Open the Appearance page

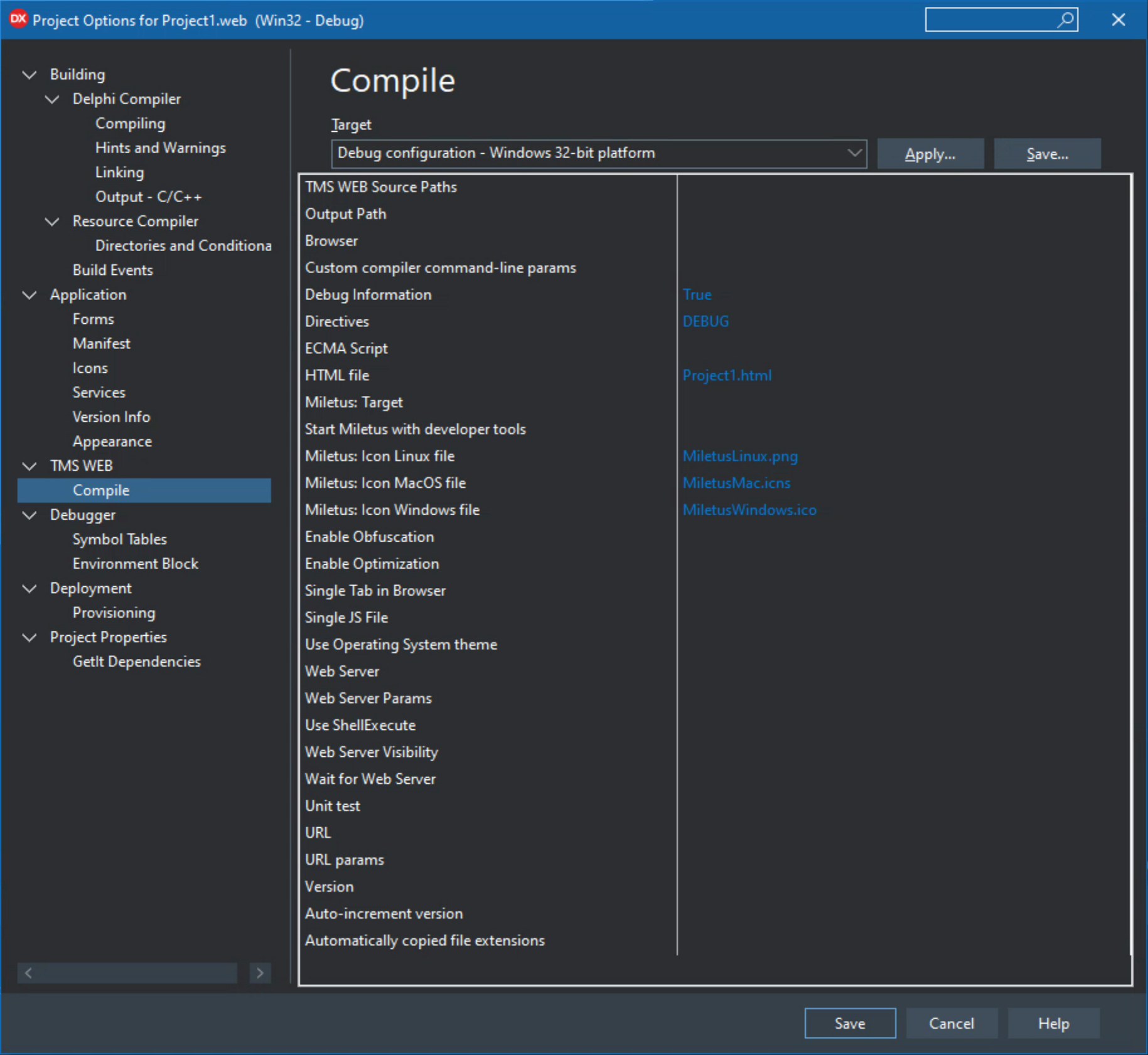[x=112, y=442]
